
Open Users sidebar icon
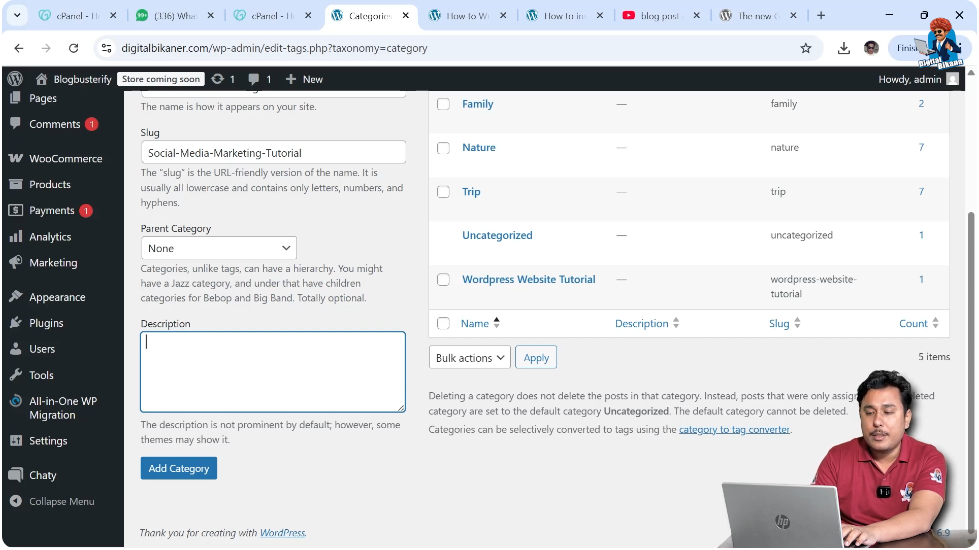16,349
